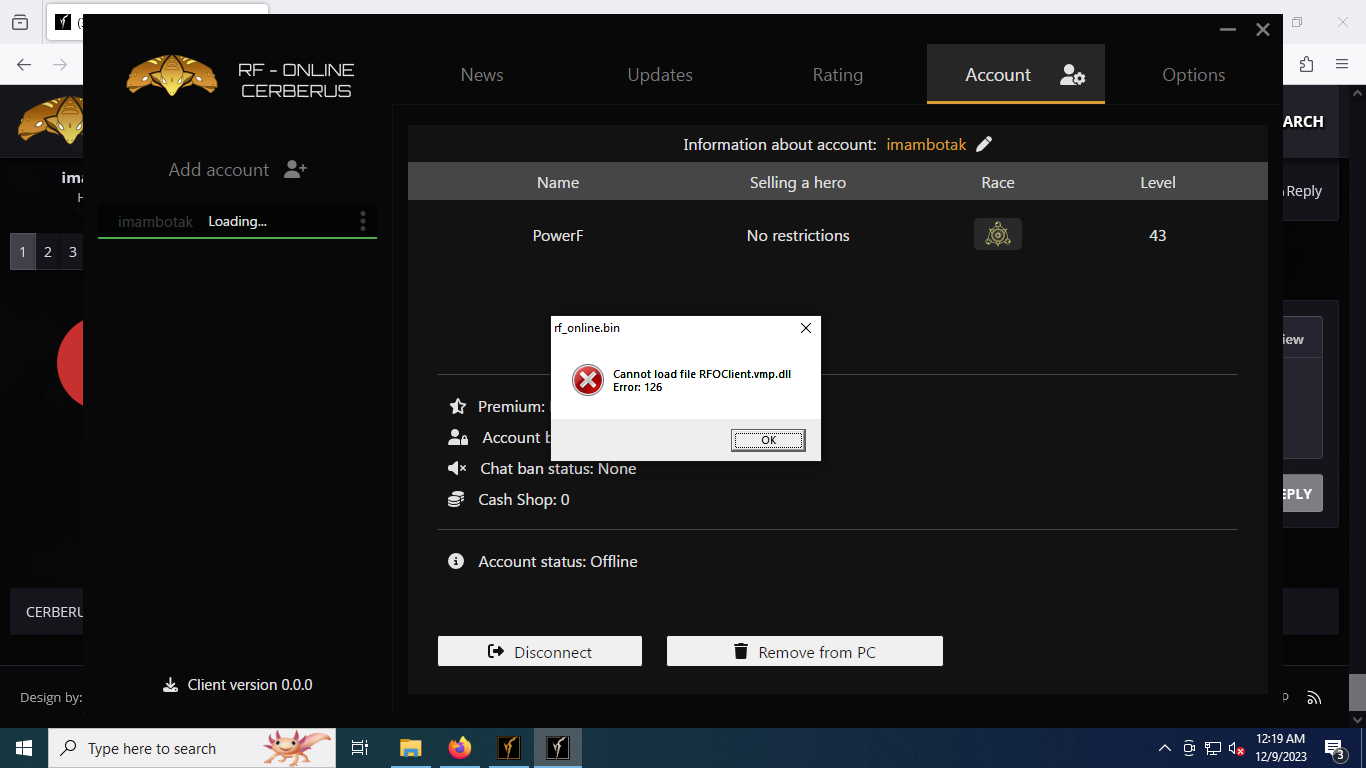Viewport: 1366px width, 768px height.
Task: Click the taskbar search box
Action: [x=192, y=748]
